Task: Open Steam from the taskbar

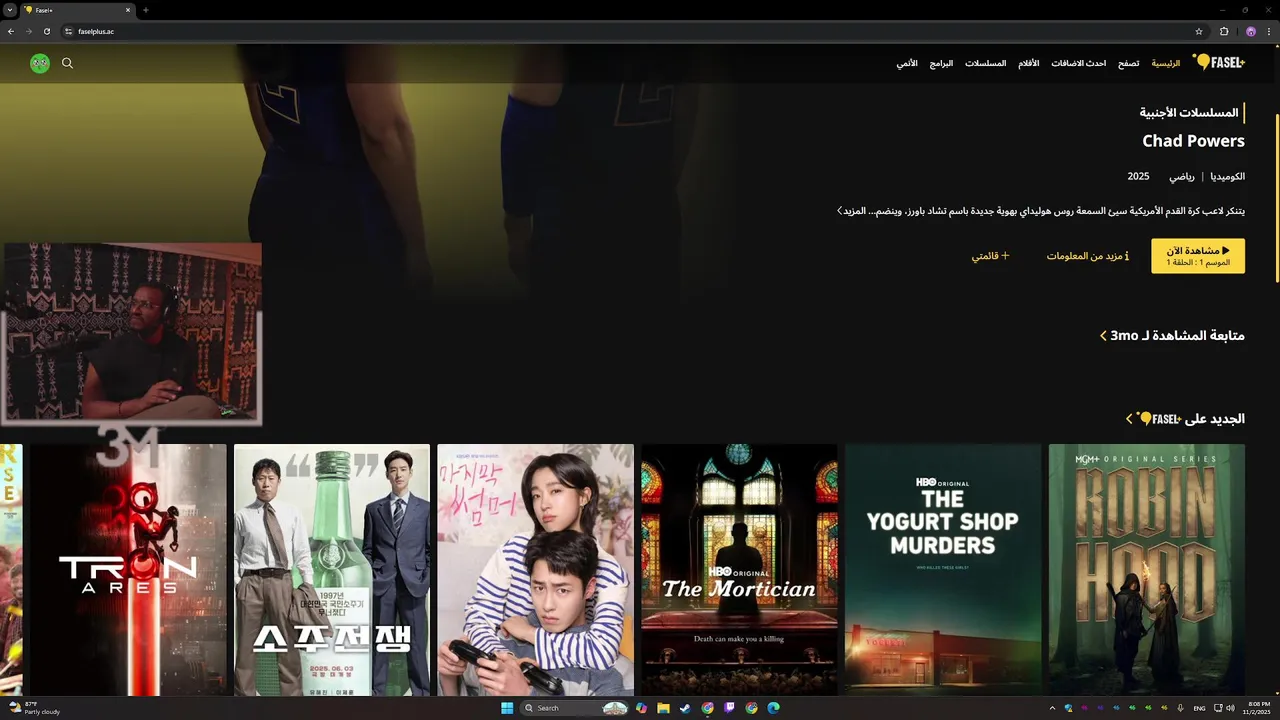Action: point(685,708)
